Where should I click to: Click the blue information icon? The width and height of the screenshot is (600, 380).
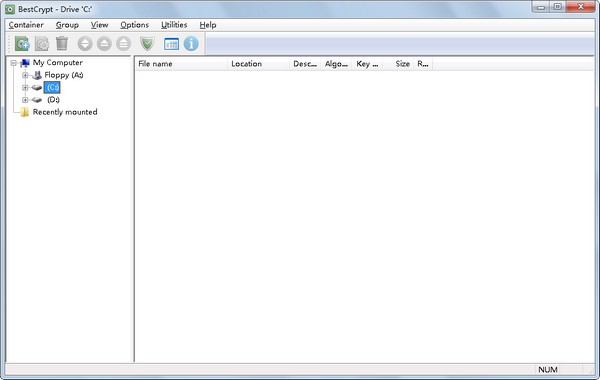pos(191,44)
